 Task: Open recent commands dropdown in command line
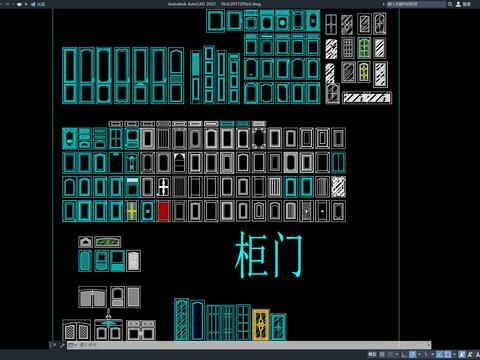pos(72,345)
